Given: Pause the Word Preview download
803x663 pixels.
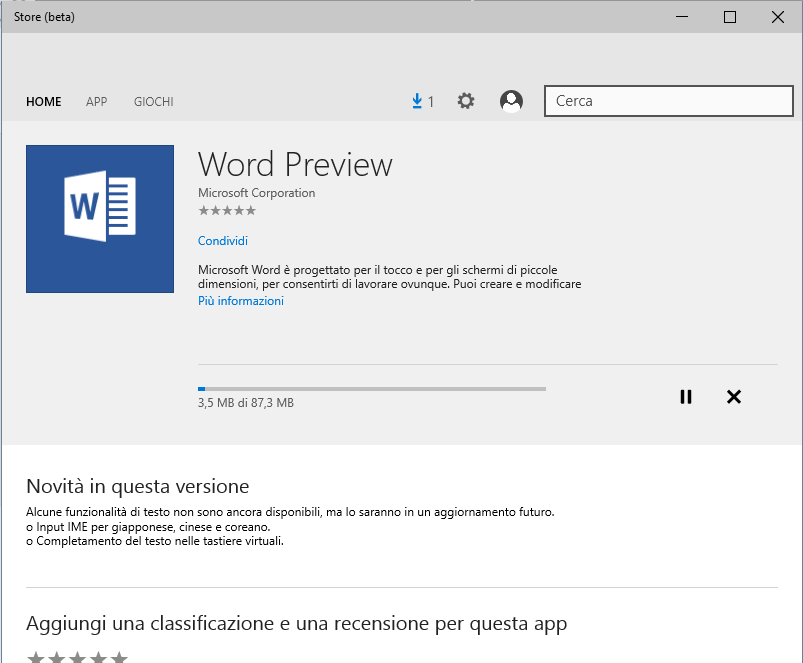Looking at the screenshot, I should point(686,397).
